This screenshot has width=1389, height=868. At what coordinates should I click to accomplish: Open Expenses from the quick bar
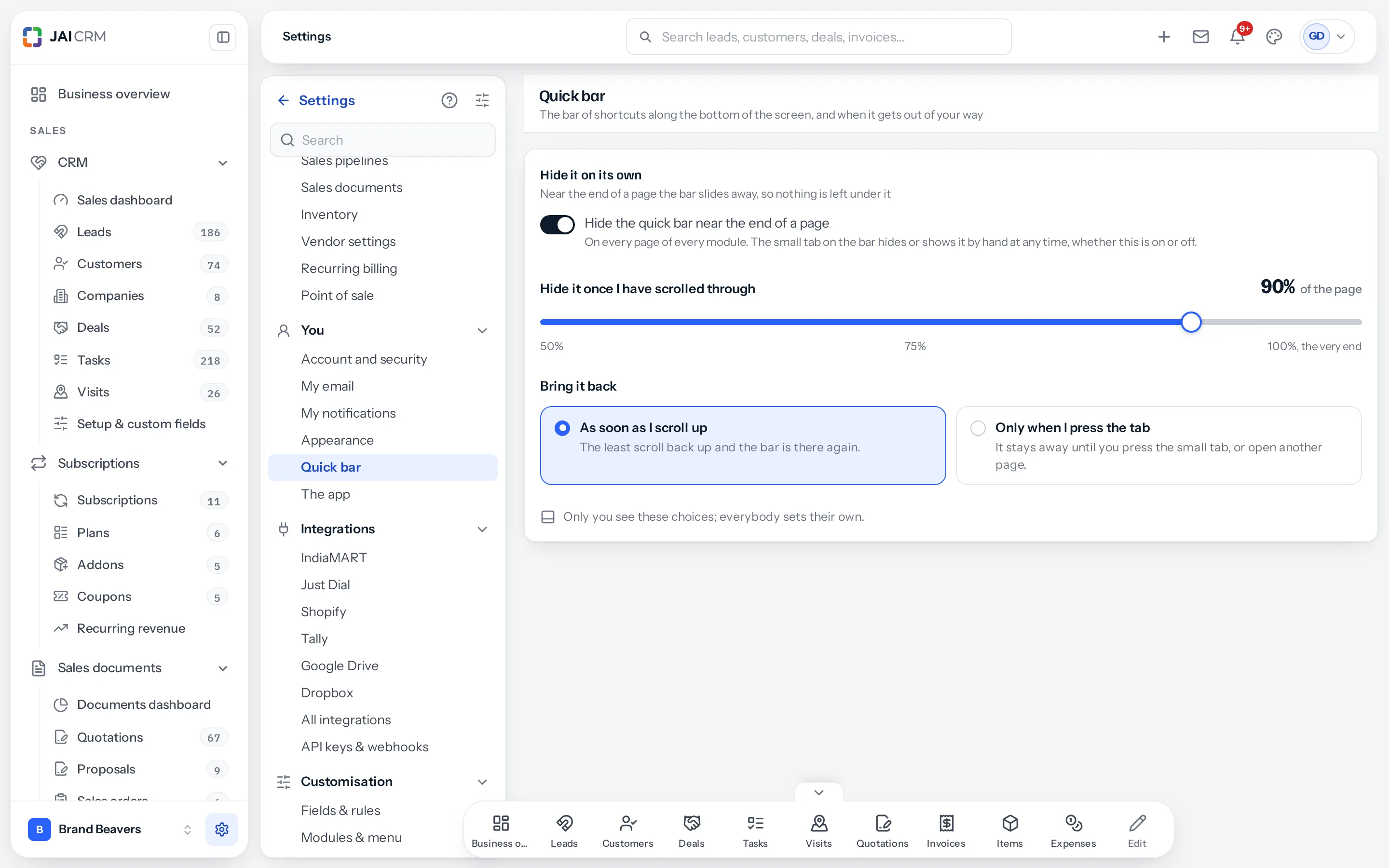[x=1073, y=830]
